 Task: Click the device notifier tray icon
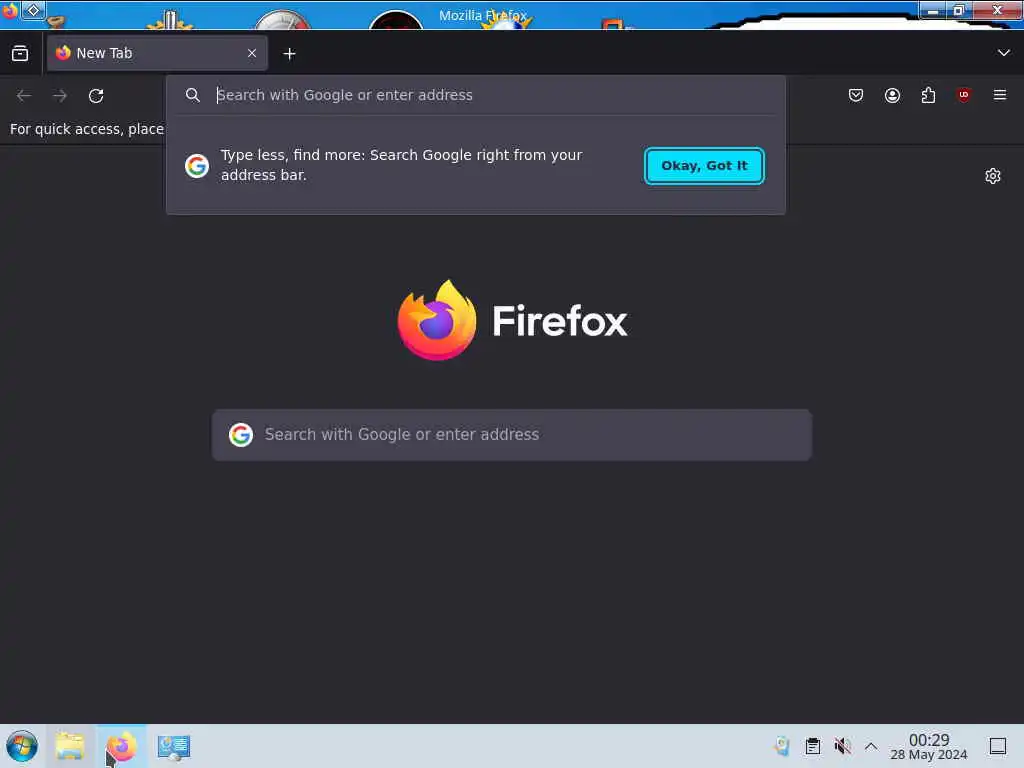[x=782, y=746]
